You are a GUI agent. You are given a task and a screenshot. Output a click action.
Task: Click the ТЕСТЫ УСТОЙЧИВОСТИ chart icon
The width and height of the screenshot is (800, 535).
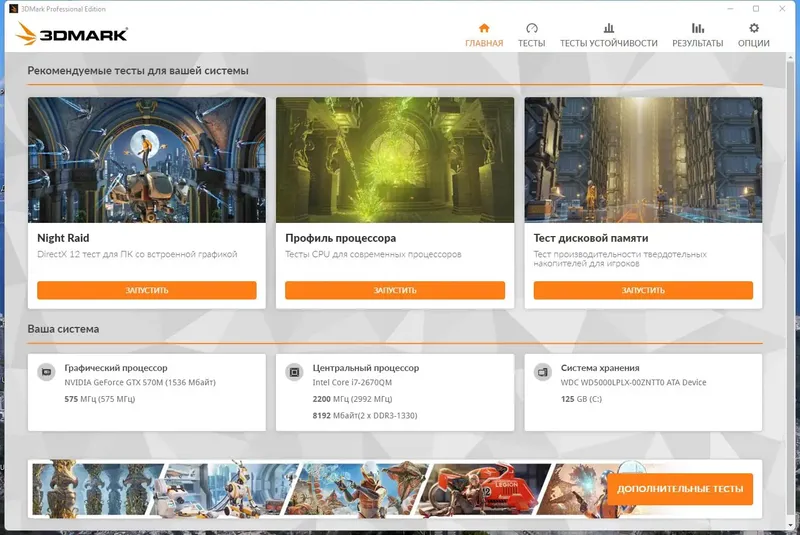point(609,28)
